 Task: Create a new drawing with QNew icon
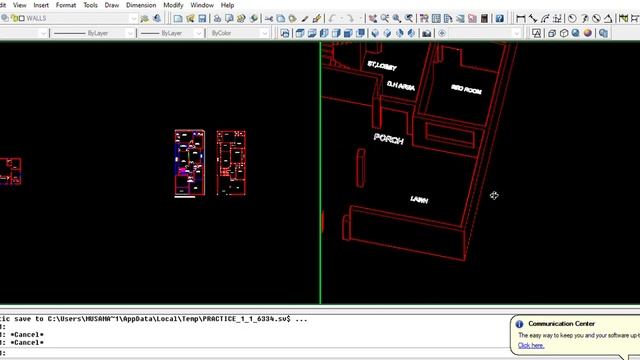pos(178,18)
